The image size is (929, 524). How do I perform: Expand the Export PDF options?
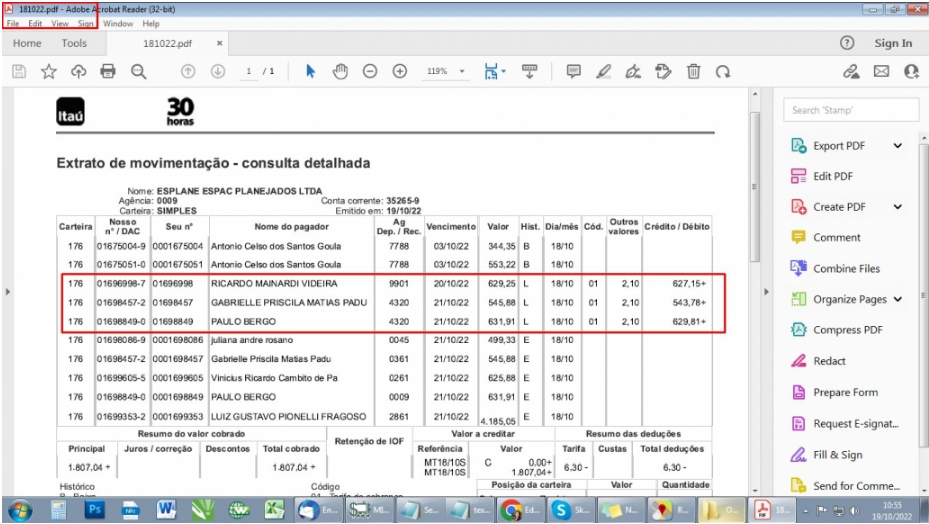click(x=897, y=146)
